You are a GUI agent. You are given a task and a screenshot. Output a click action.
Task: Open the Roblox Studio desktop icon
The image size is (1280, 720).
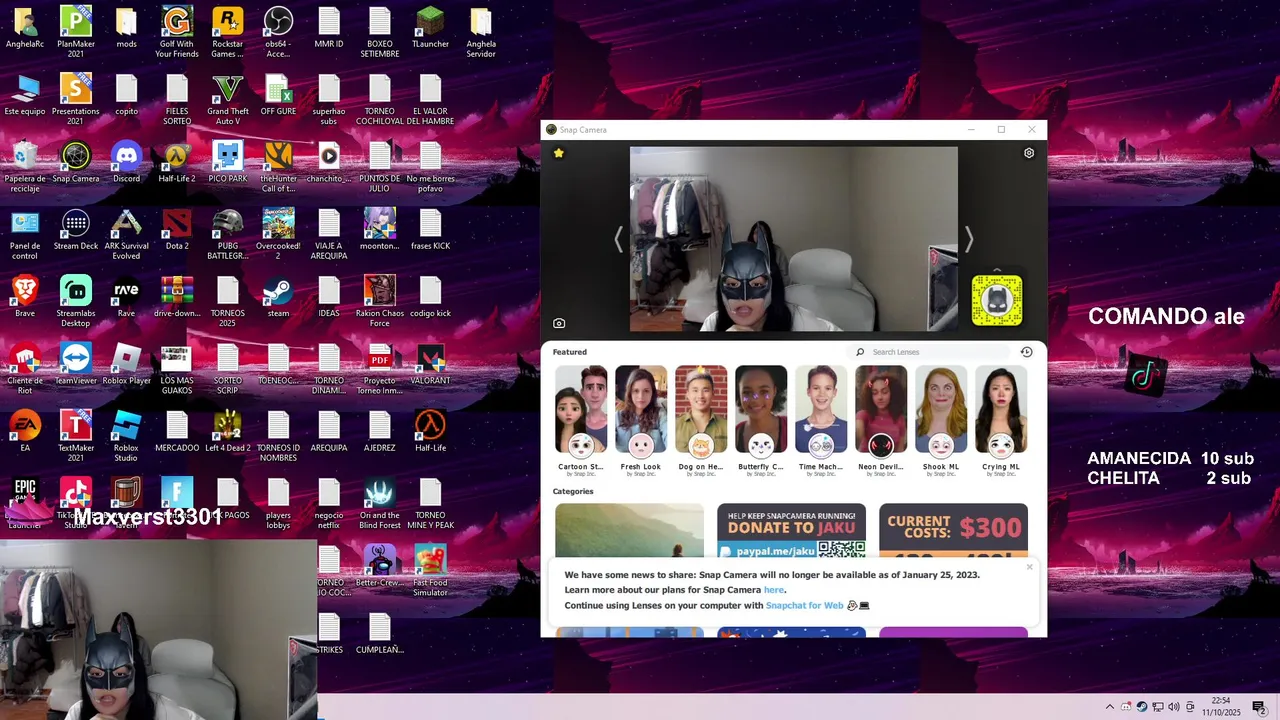click(x=126, y=437)
